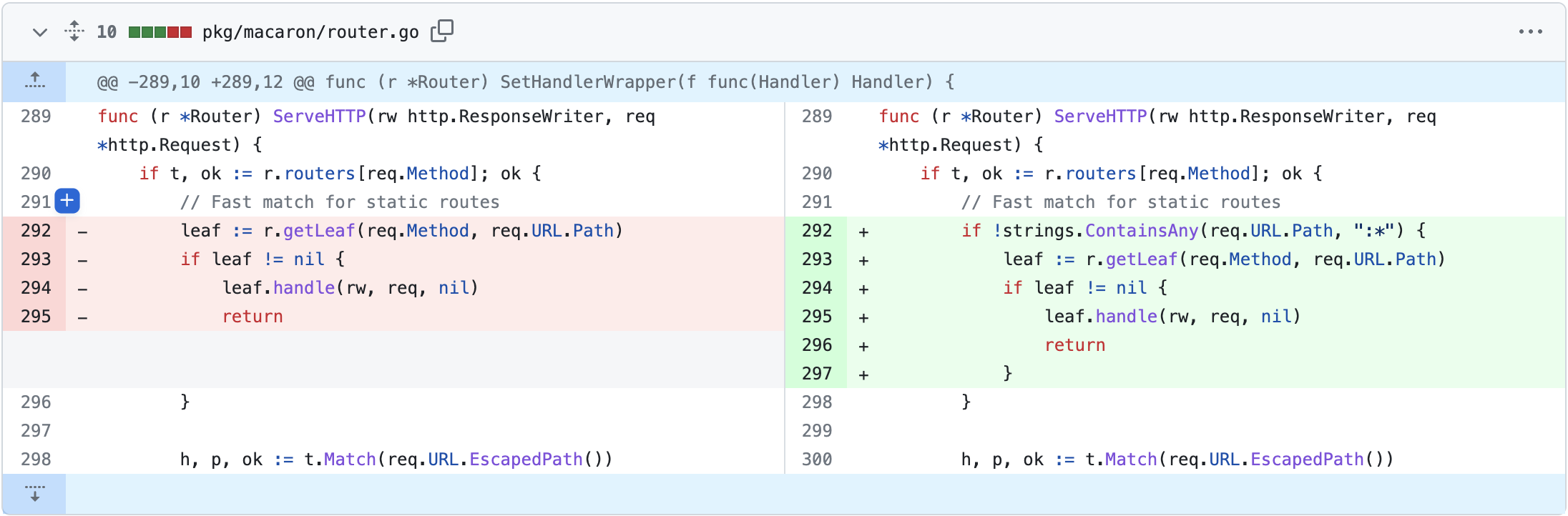Click the removed return statement line

coord(253,317)
